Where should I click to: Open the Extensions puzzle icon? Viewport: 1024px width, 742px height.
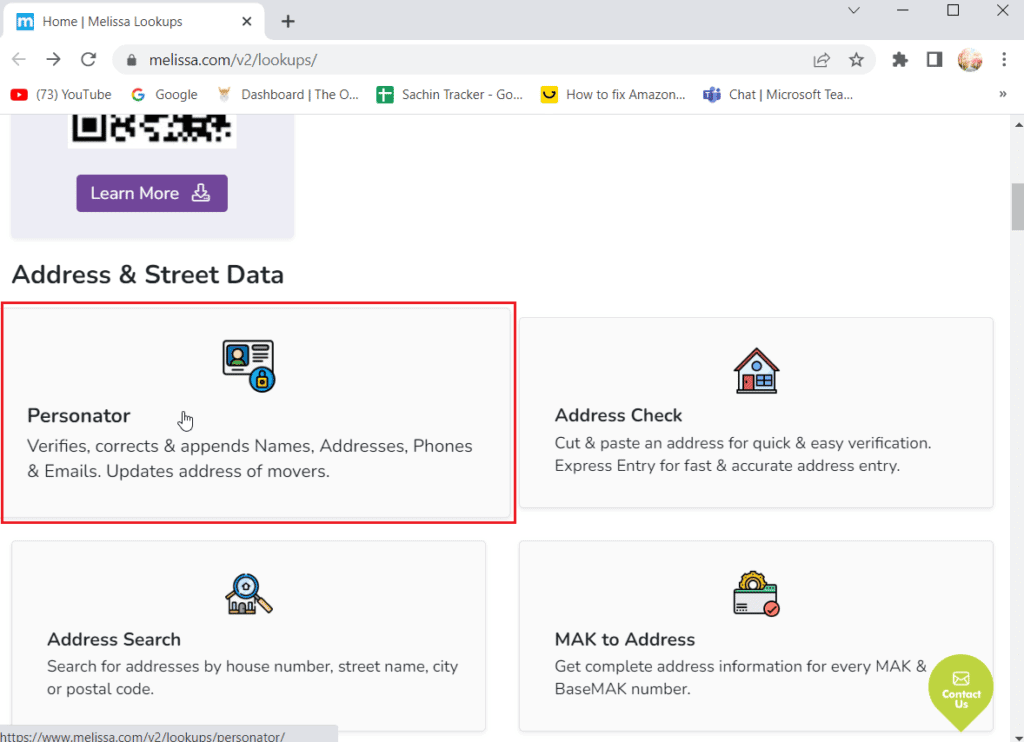(900, 60)
